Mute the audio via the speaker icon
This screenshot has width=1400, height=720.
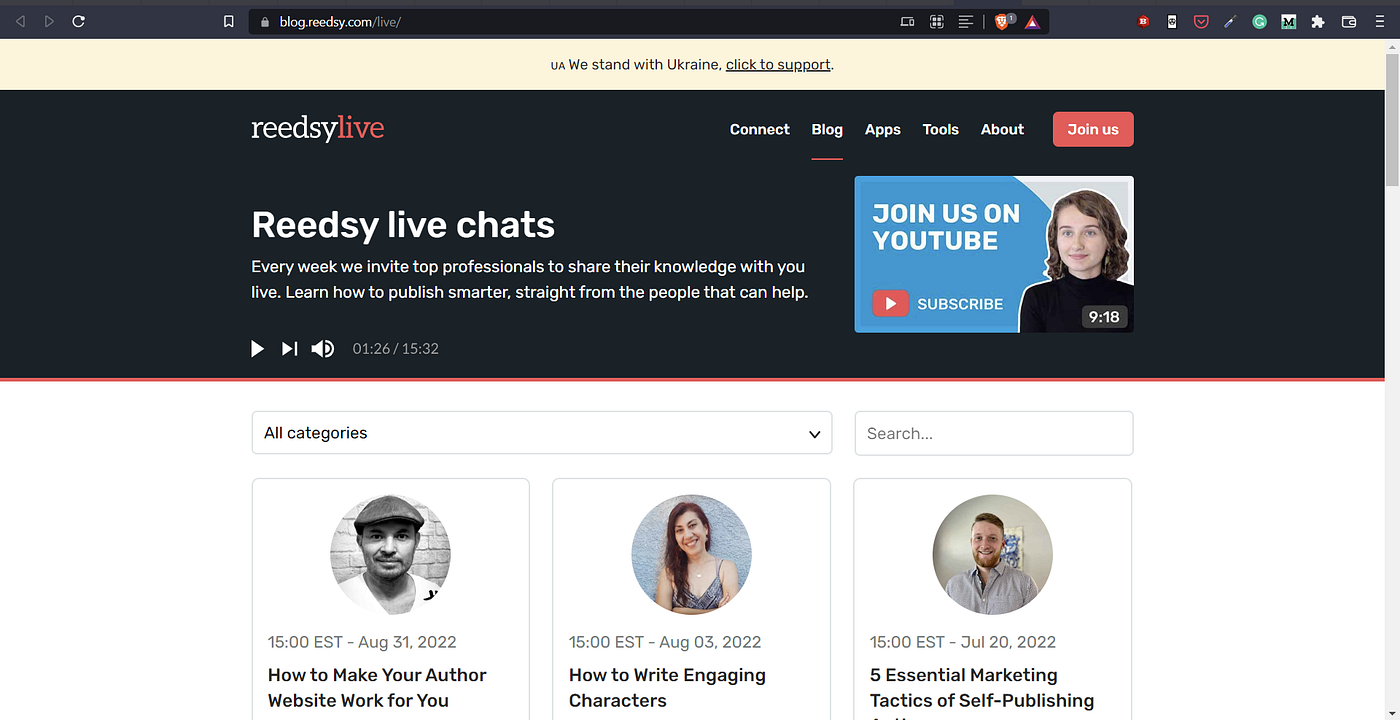click(x=322, y=348)
